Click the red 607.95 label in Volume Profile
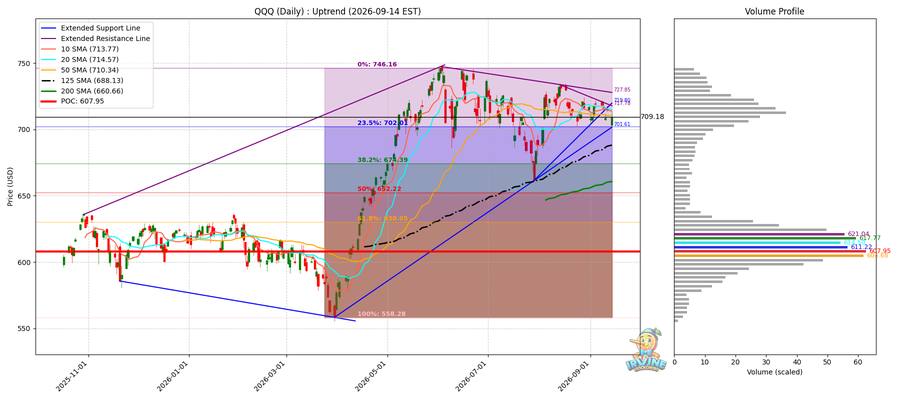900x400 pixels. click(880, 251)
